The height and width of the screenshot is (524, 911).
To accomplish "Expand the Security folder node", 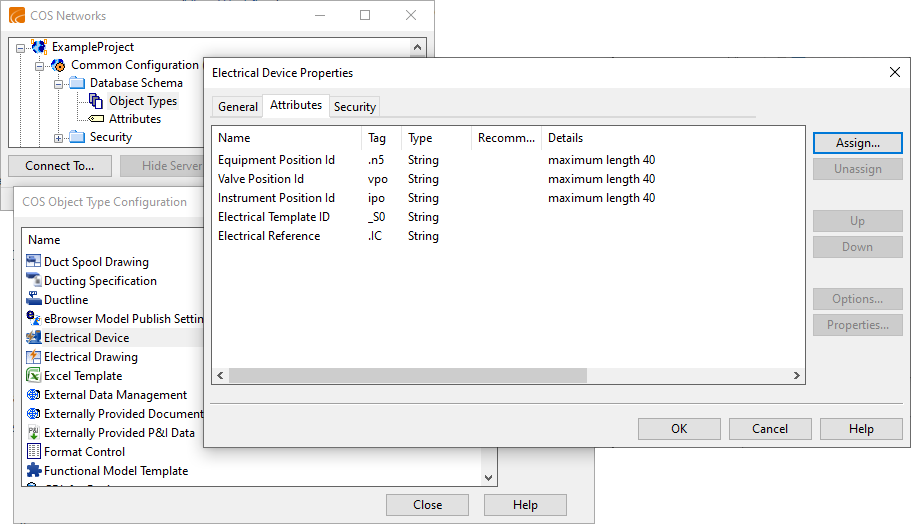I will tap(59, 137).
